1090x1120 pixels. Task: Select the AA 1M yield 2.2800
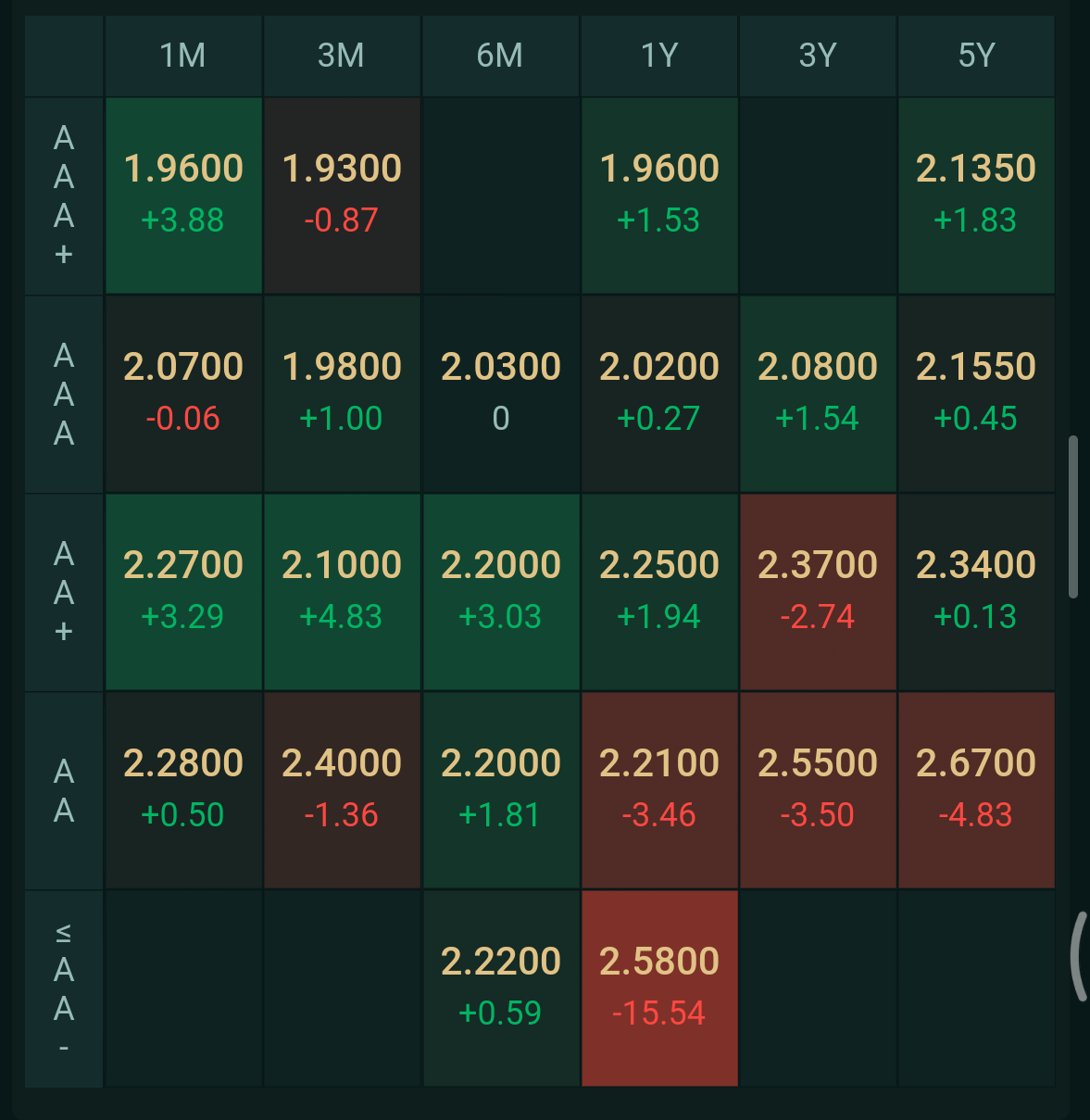(183, 790)
